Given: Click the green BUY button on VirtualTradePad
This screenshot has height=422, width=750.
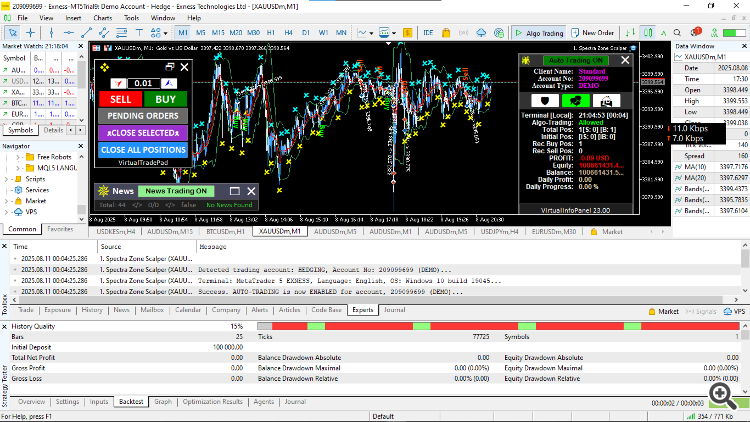Looking at the screenshot, I should (165, 99).
